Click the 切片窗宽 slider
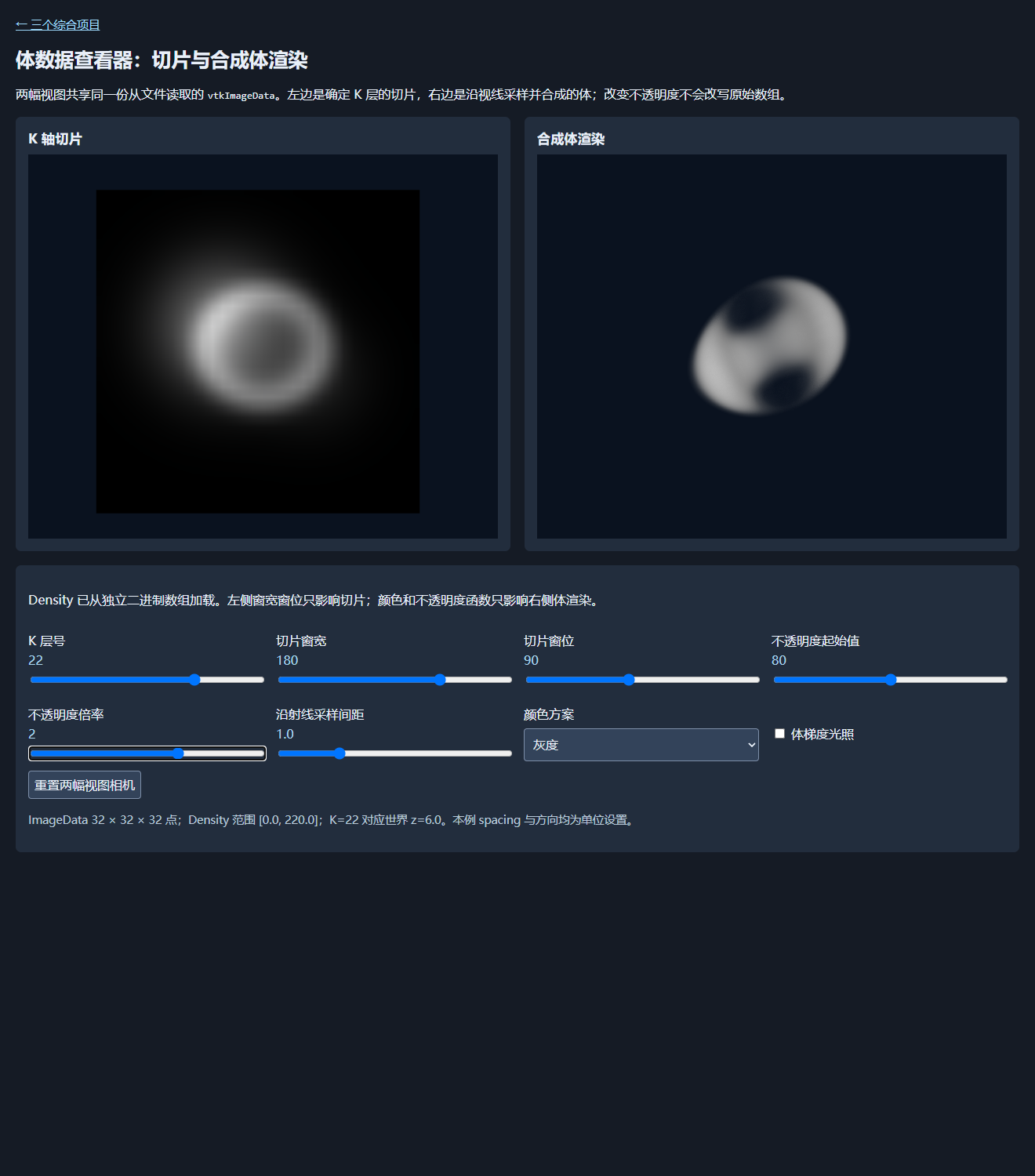This screenshot has height=1176, width=1035. [x=395, y=680]
